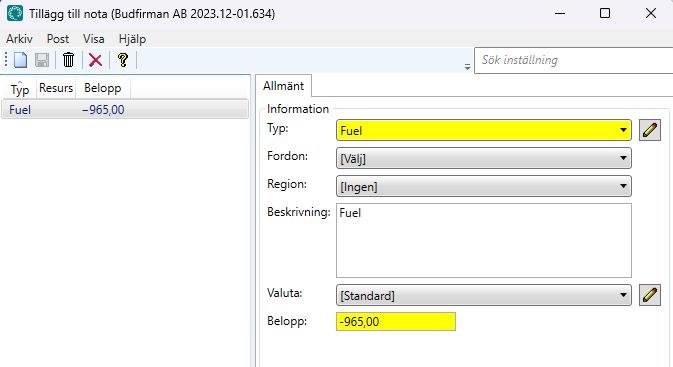Click the save floppy disk icon

click(x=42, y=60)
